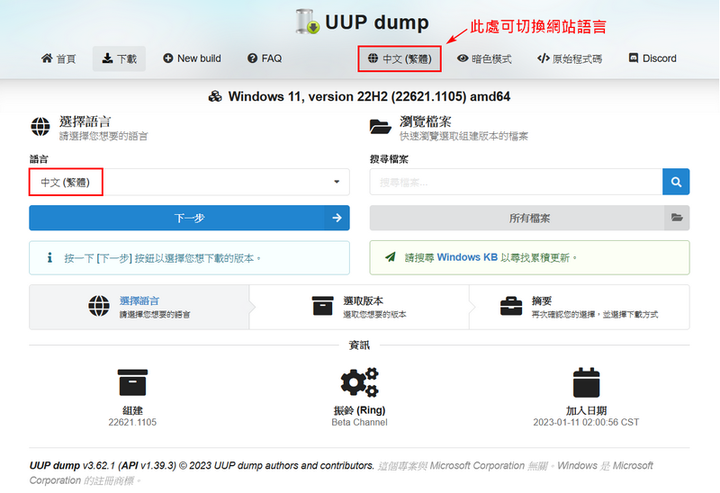The width and height of the screenshot is (720, 493).
Task: Open the FAQ page
Action: [264, 59]
